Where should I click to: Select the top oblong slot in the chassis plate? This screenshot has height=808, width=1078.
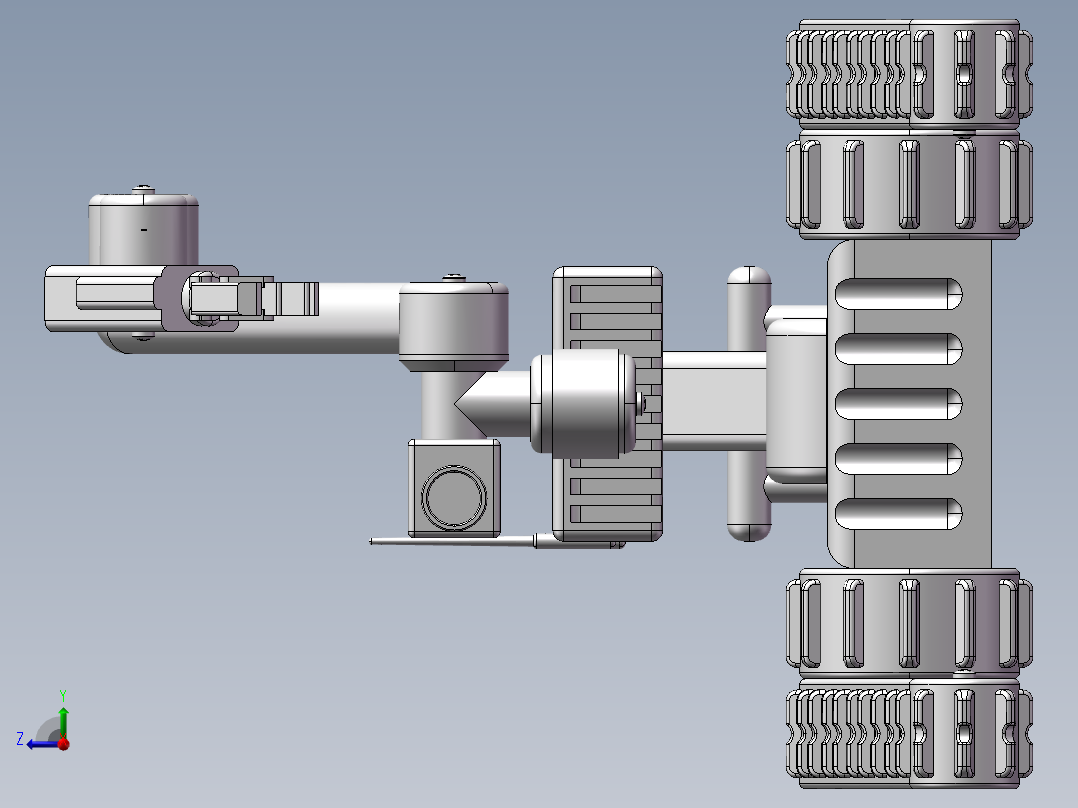tap(899, 294)
